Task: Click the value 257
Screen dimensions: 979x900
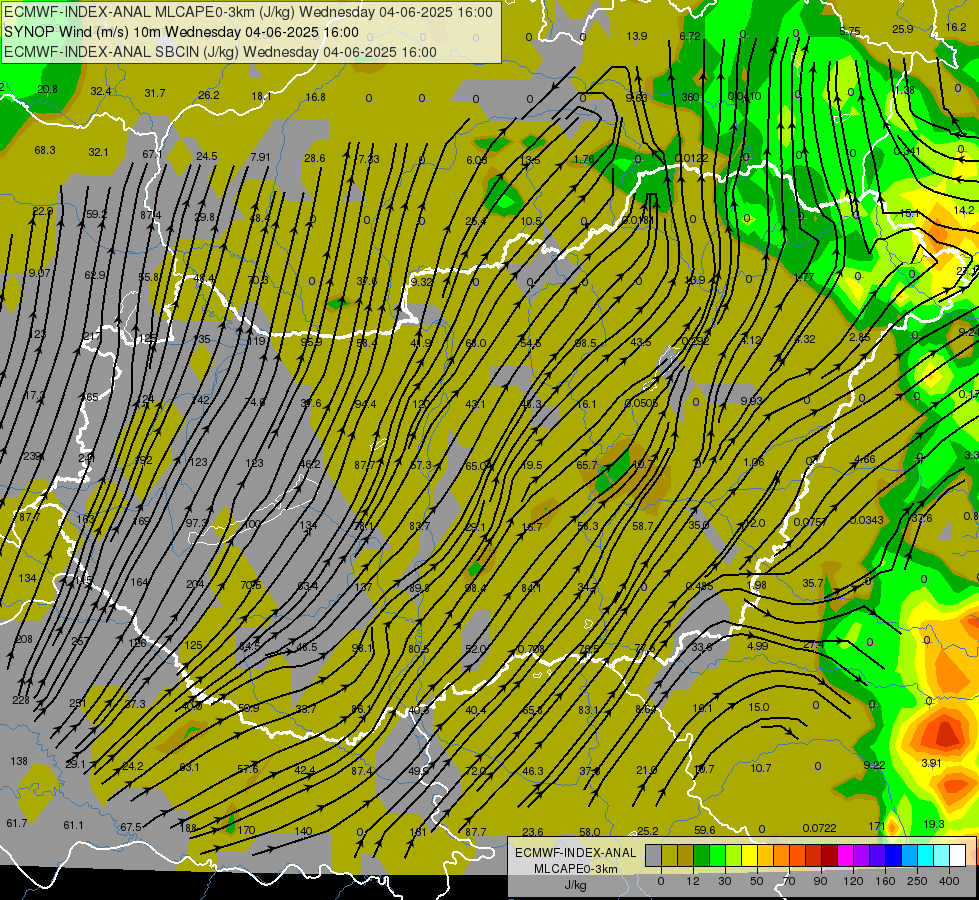Action: coord(80,641)
